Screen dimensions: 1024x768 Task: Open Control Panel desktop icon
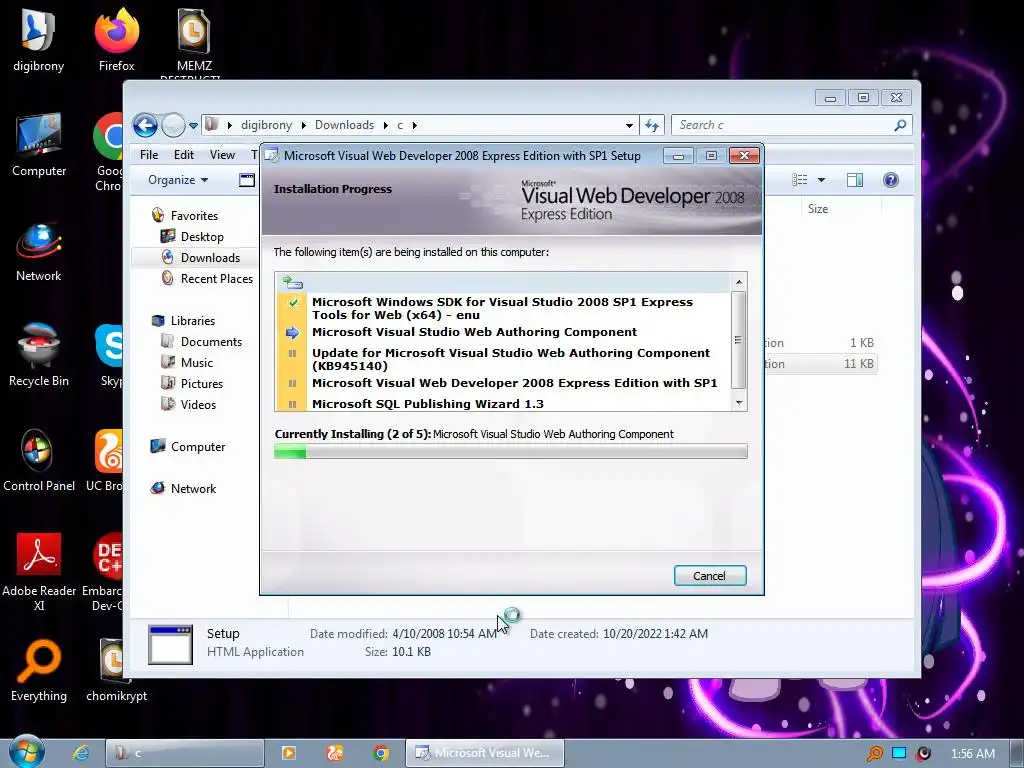[x=39, y=460]
